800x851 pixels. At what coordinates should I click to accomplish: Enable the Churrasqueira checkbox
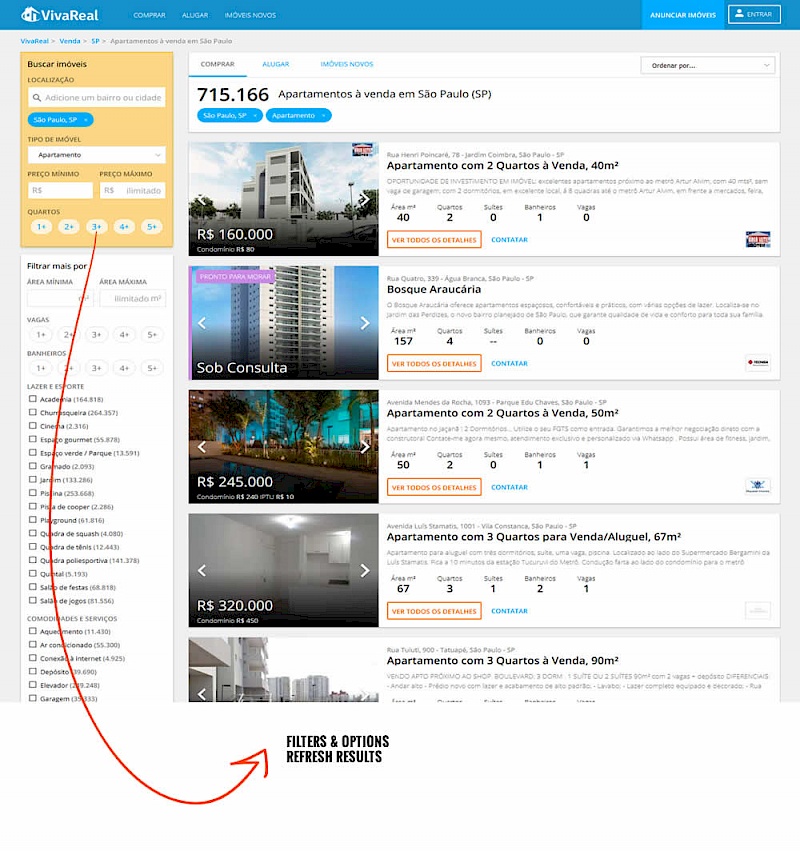(x=33, y=412)
